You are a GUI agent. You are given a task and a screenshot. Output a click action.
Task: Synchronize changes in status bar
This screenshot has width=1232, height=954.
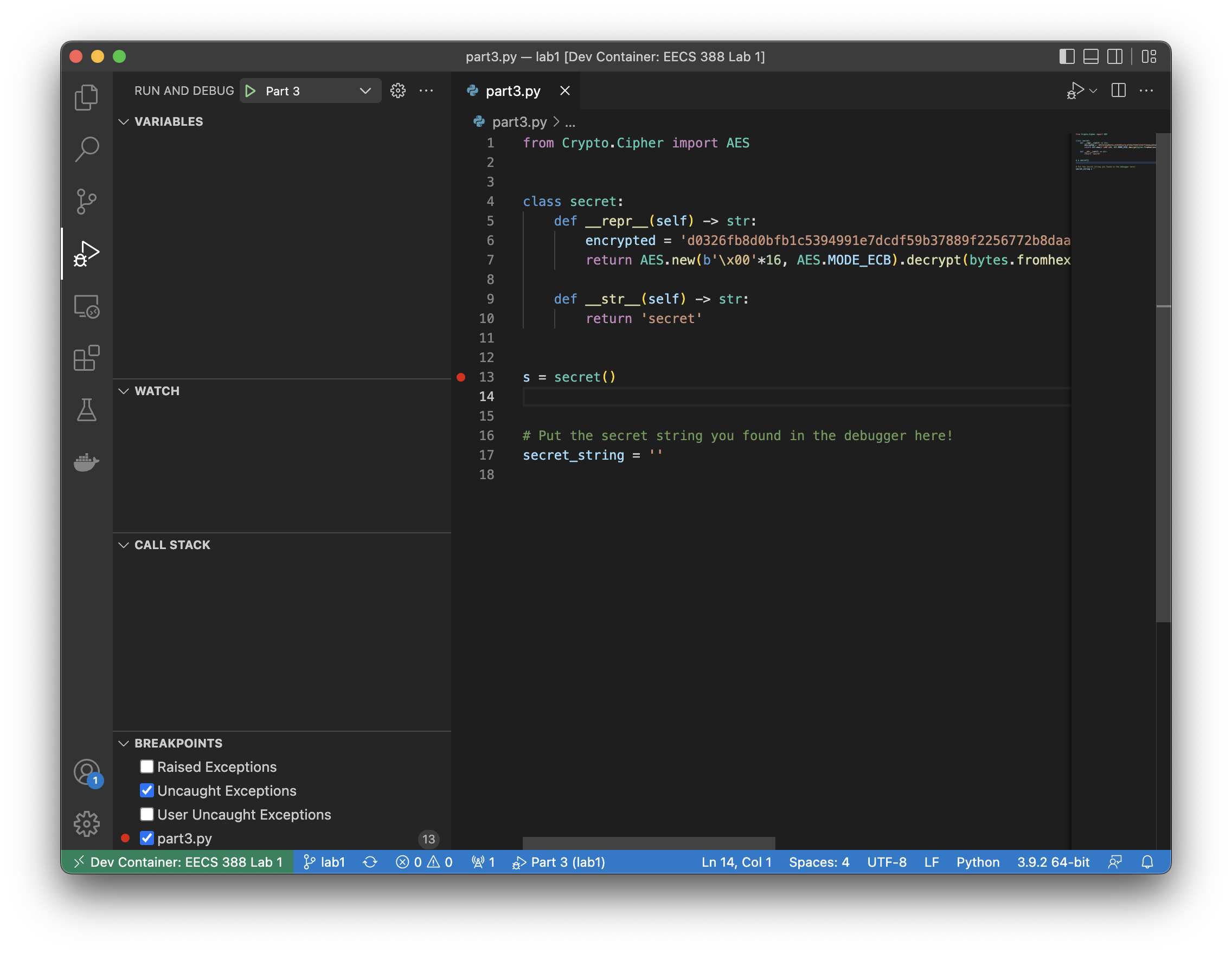point(370,862)
